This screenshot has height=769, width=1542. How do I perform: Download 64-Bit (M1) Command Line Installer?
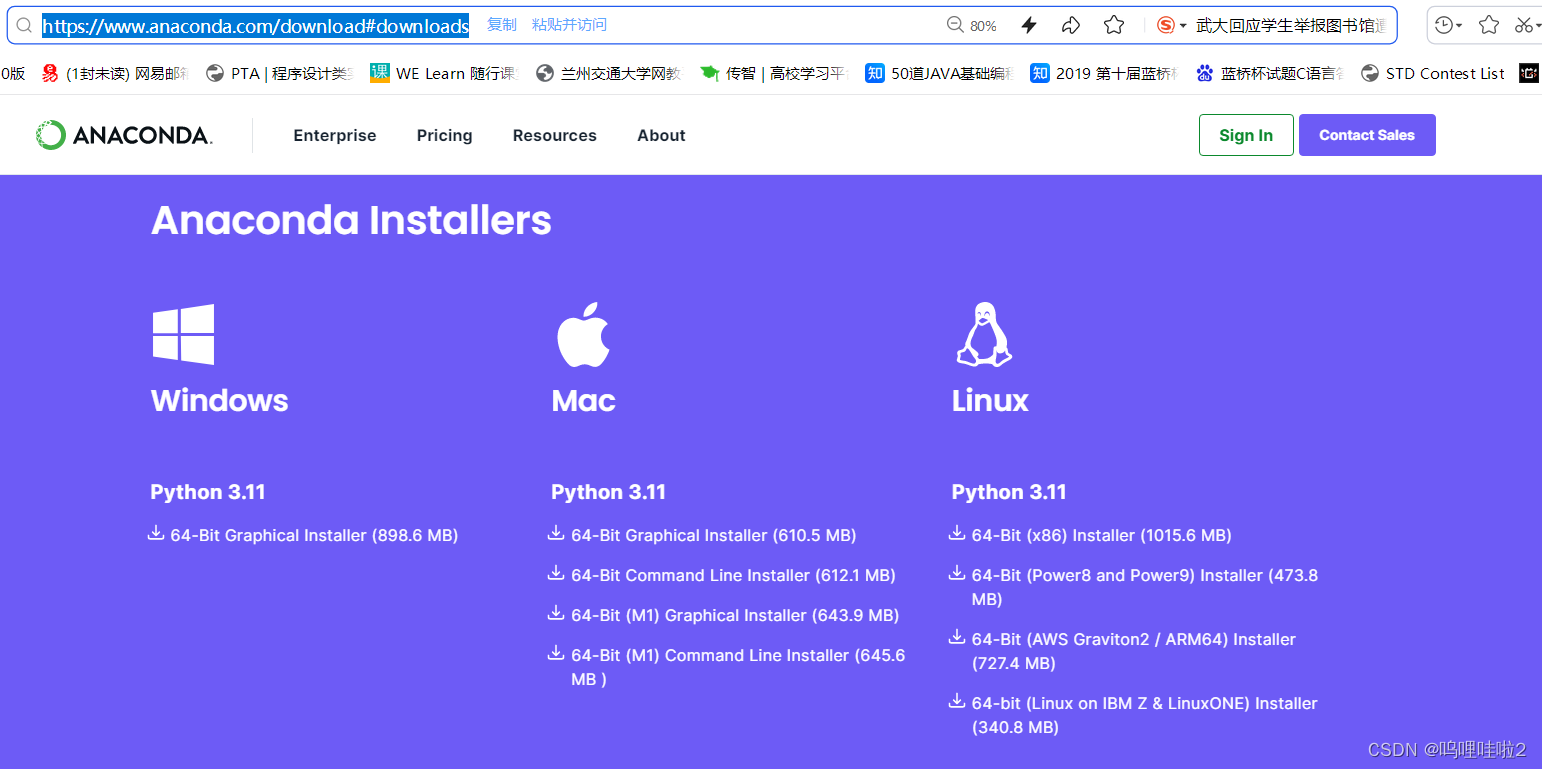point(738,667)
